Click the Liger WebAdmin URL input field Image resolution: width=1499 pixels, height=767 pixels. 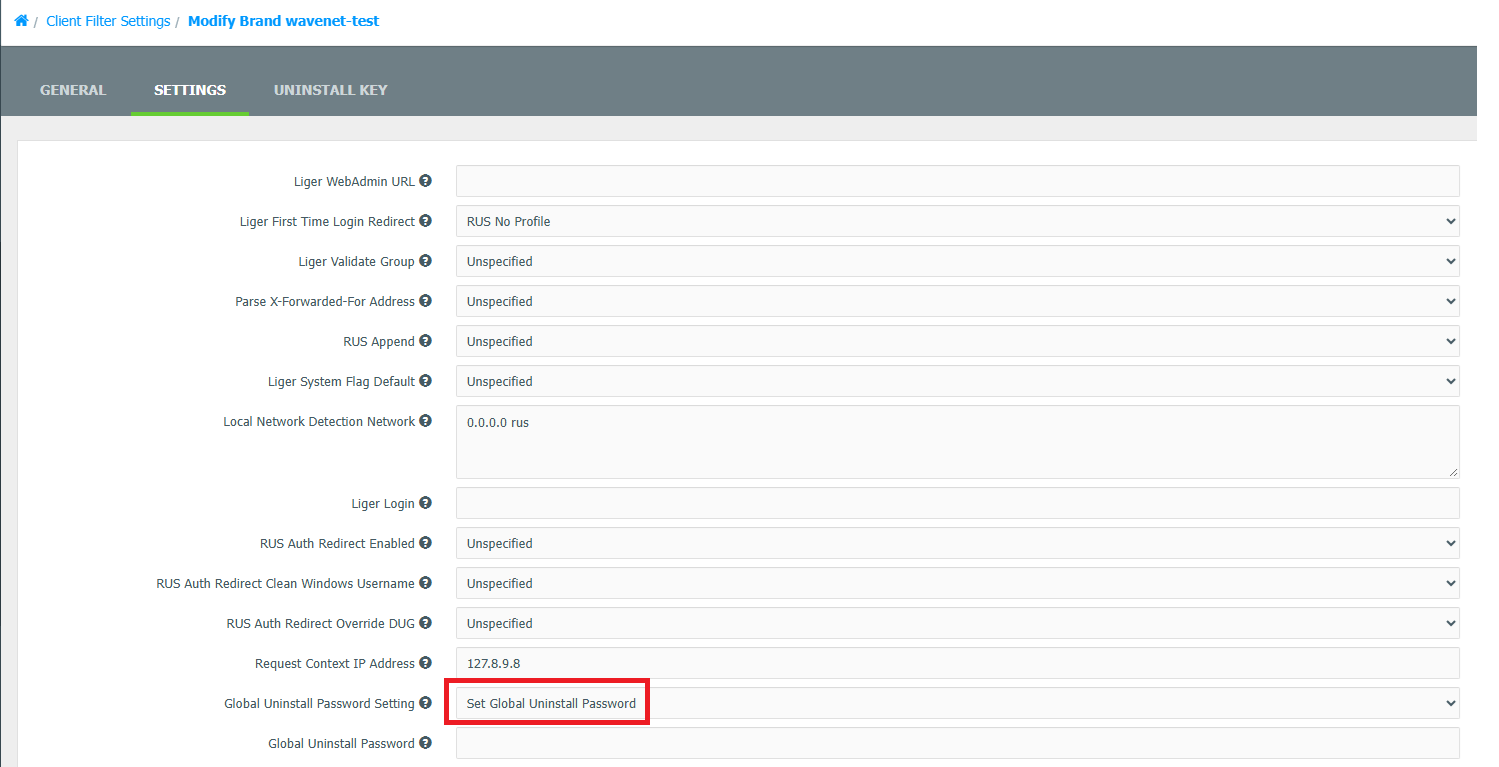point(957,181)
